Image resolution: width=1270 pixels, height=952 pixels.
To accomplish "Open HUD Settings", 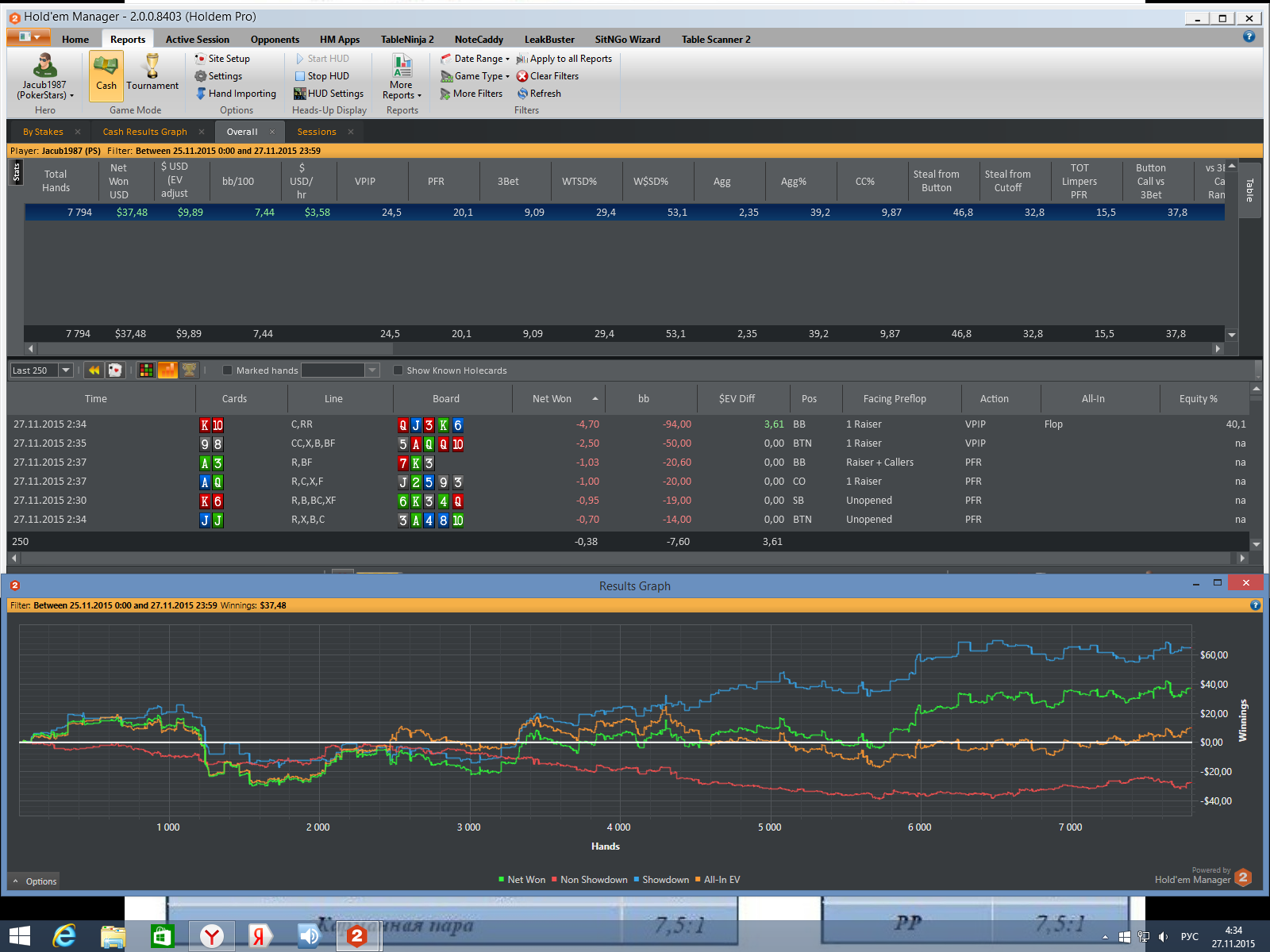I will (x=329, y=94).
